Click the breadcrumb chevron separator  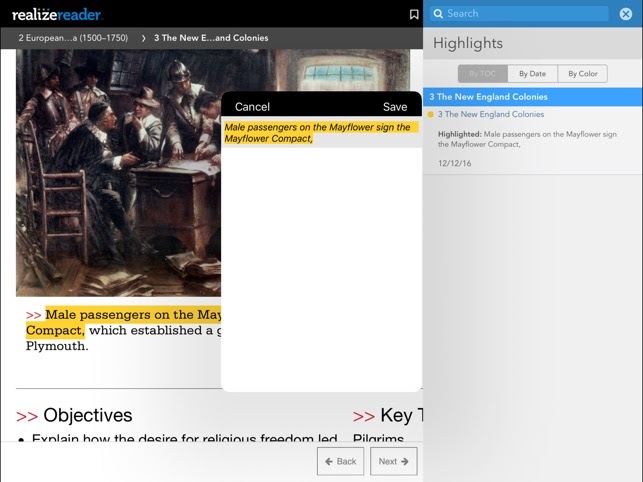[x=143, y=38]
